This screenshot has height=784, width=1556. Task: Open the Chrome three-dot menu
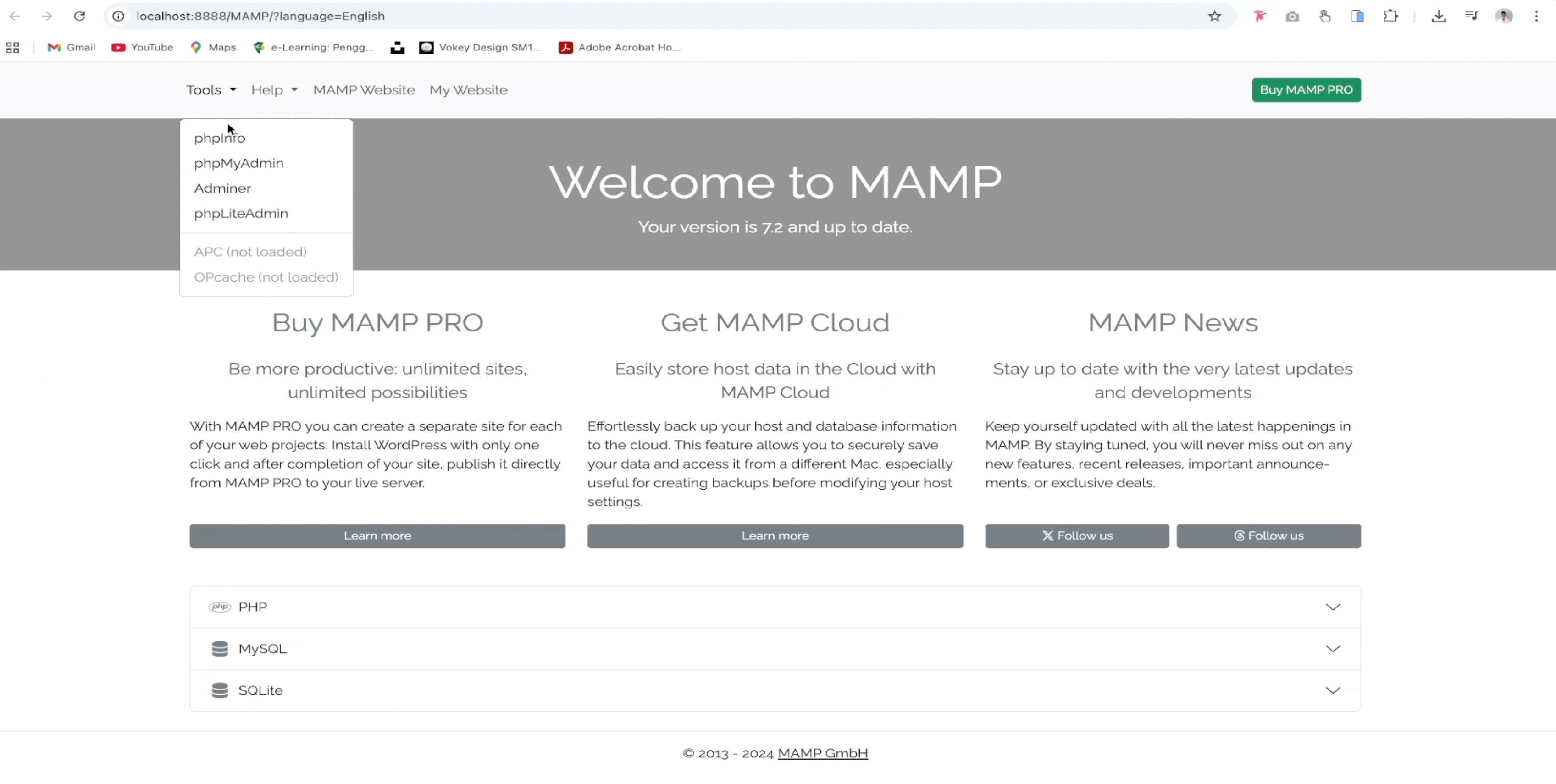[1537, 17]
